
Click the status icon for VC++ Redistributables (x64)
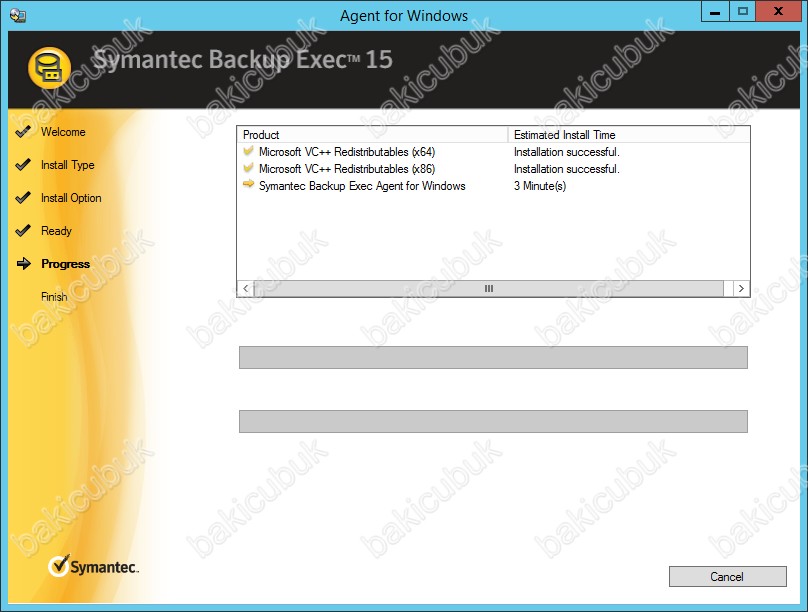[248, 151]
